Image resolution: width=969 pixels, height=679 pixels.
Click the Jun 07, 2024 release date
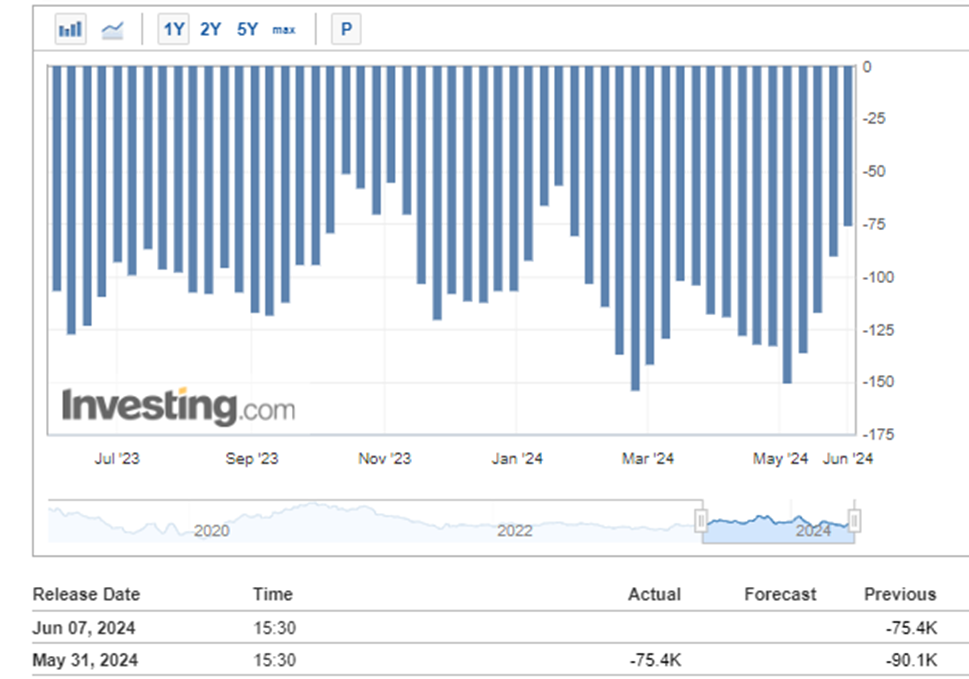(x=83, y=628)
